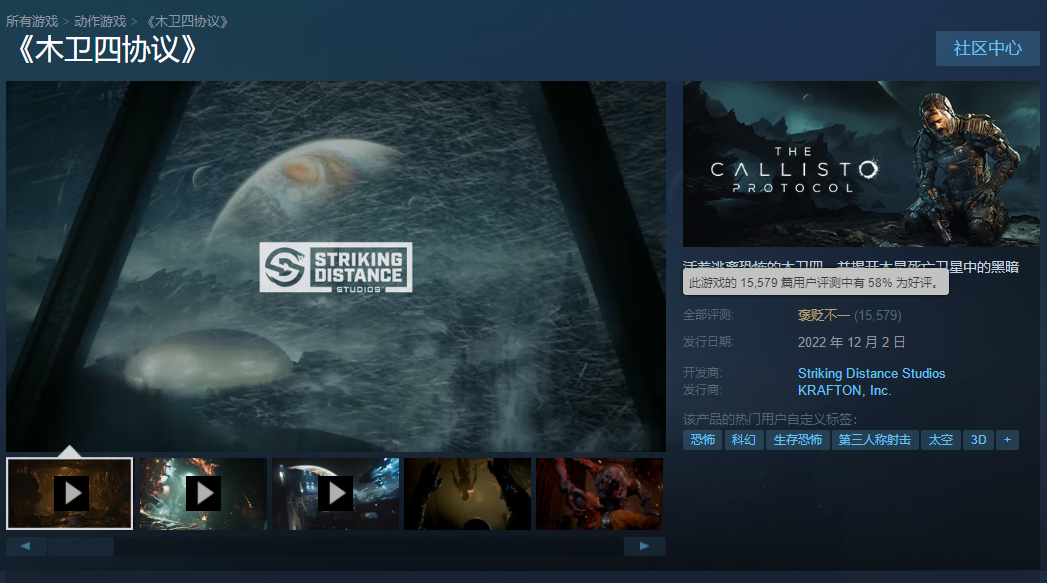
Task: Select the fifth screenshot thumbnail with red monster
Action: [600, 494]
